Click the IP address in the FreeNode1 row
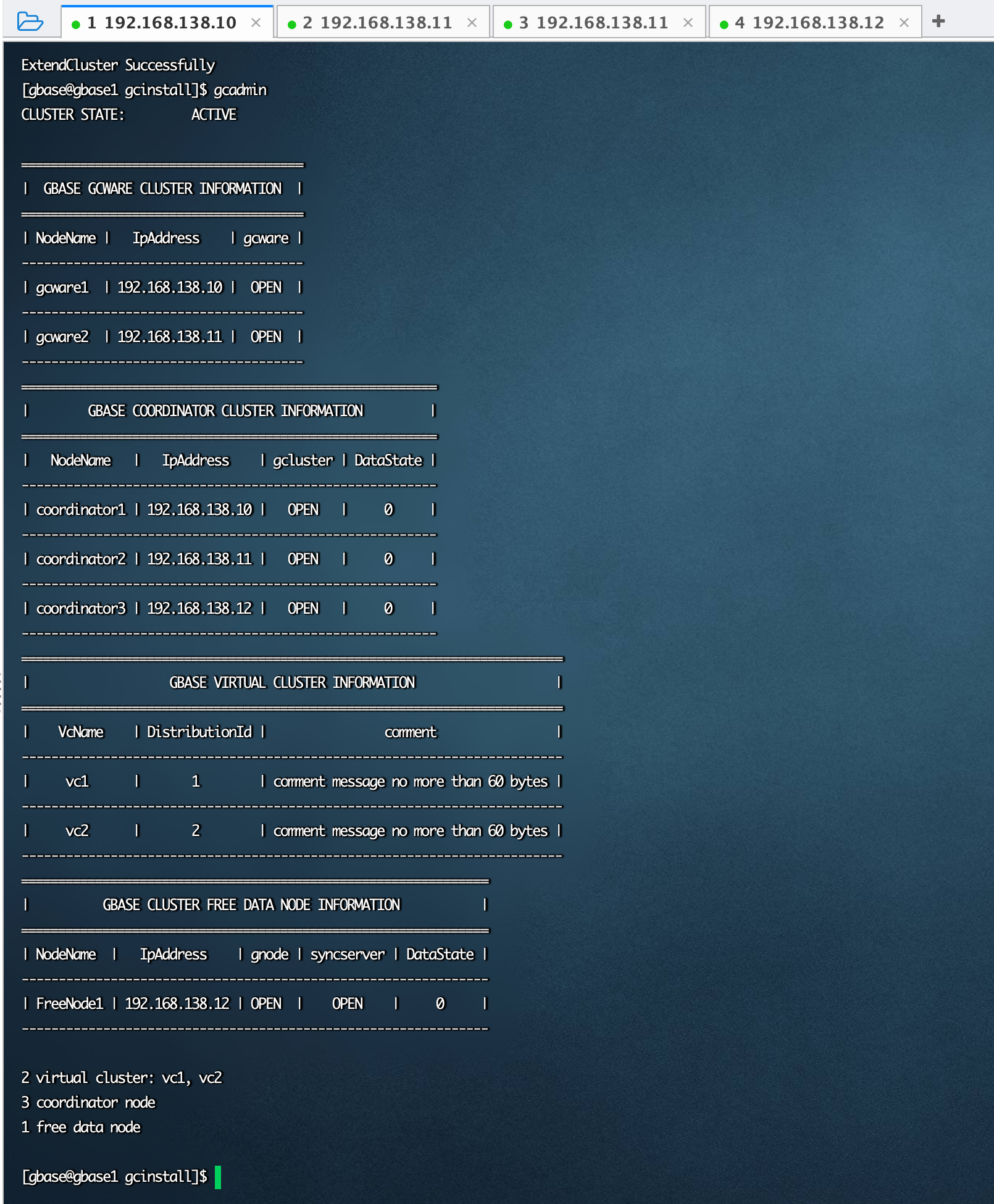This screenshot has width=994, height=1204. click(177, 1004)
